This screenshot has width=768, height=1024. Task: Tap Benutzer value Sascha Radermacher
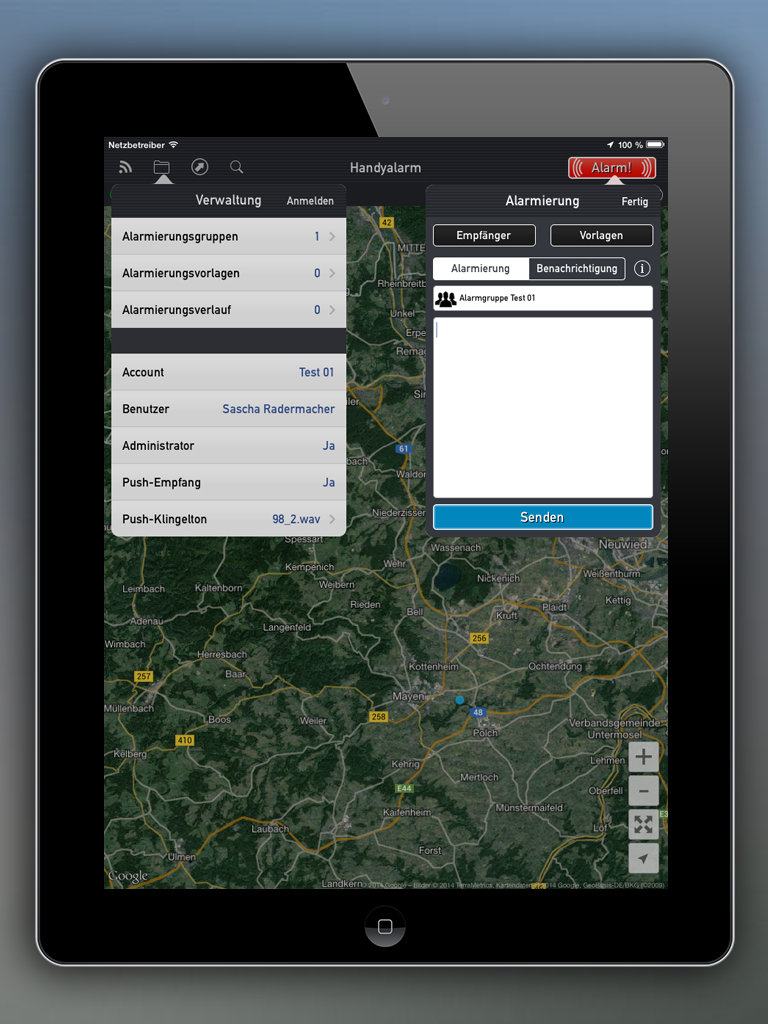(x=278, y=409)
